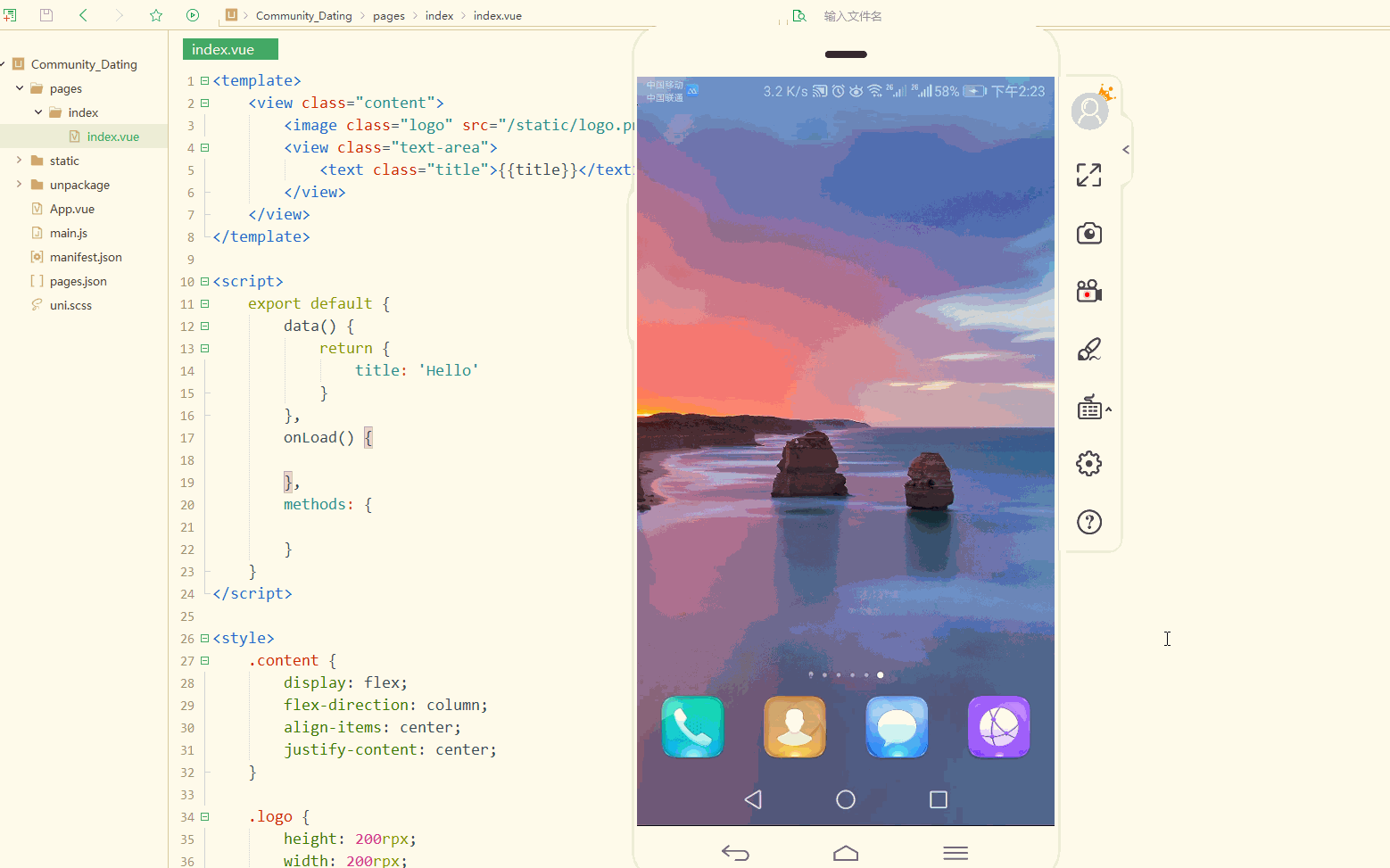The height and width of the screenshot is (868, 1390).
Task: Start screen recording from the phone toolbar
Action: 1089,290
